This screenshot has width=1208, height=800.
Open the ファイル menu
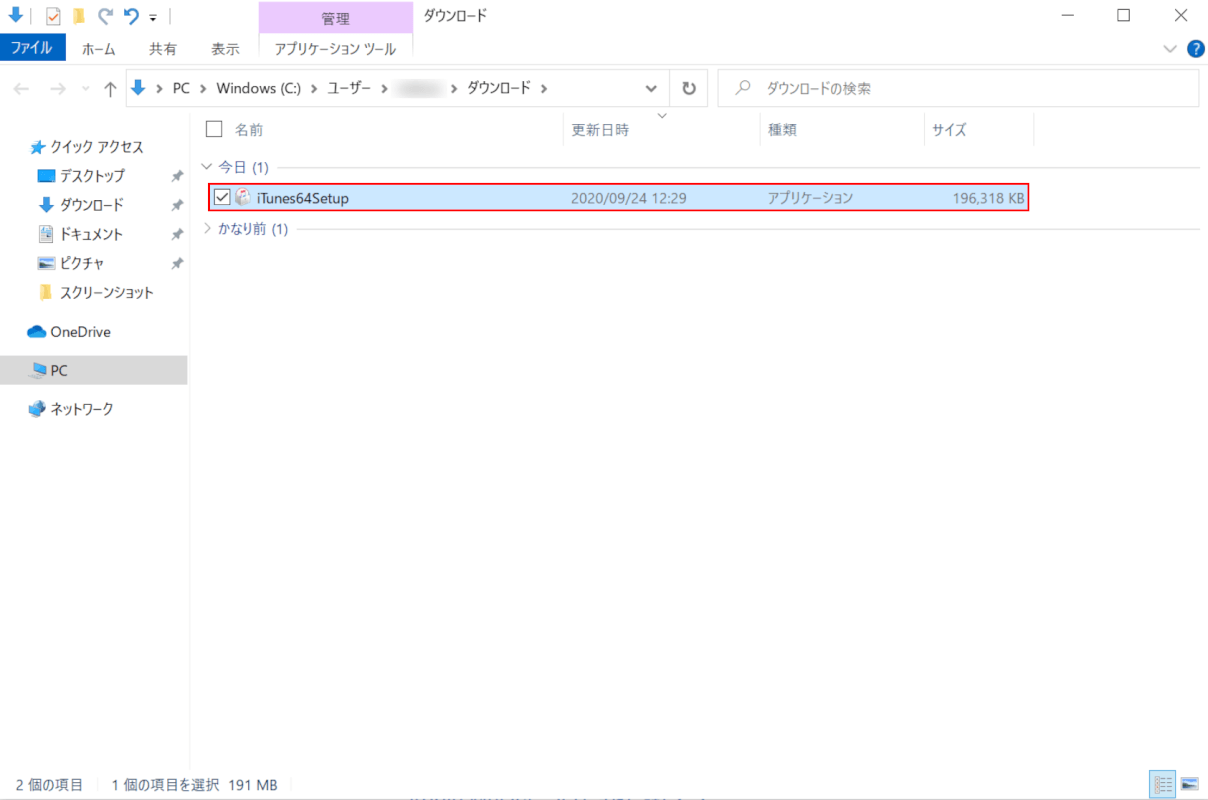click(32, 48)
